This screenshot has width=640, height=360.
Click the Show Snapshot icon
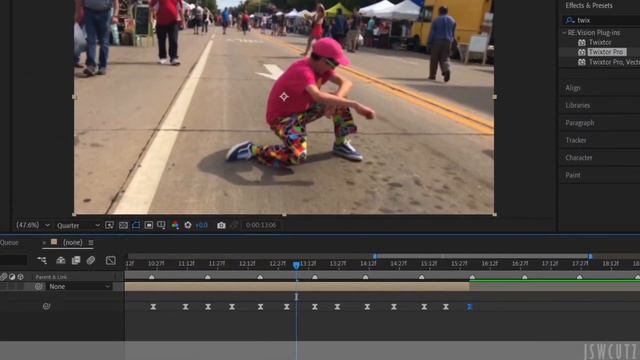(x=234, y=225)
